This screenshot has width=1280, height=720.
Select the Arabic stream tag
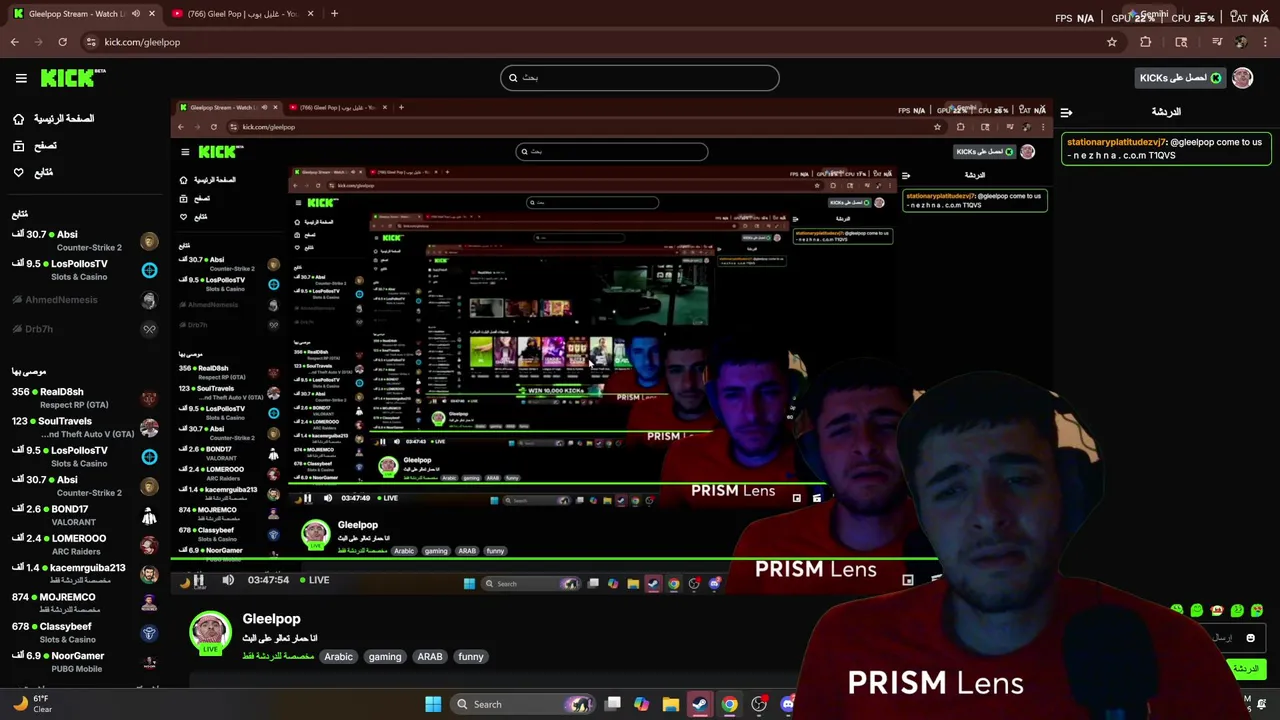point(338,657)
